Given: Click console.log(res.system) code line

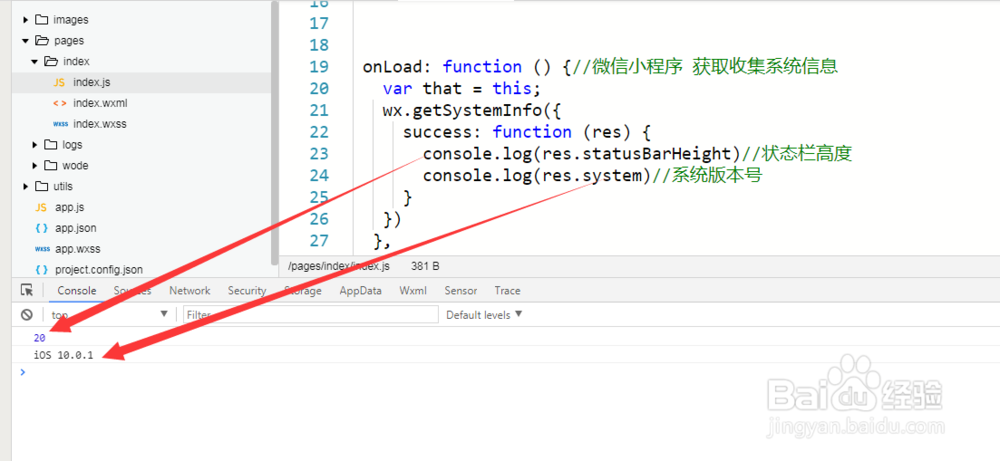Looking at the screenshot, I should tap(535, 175).
